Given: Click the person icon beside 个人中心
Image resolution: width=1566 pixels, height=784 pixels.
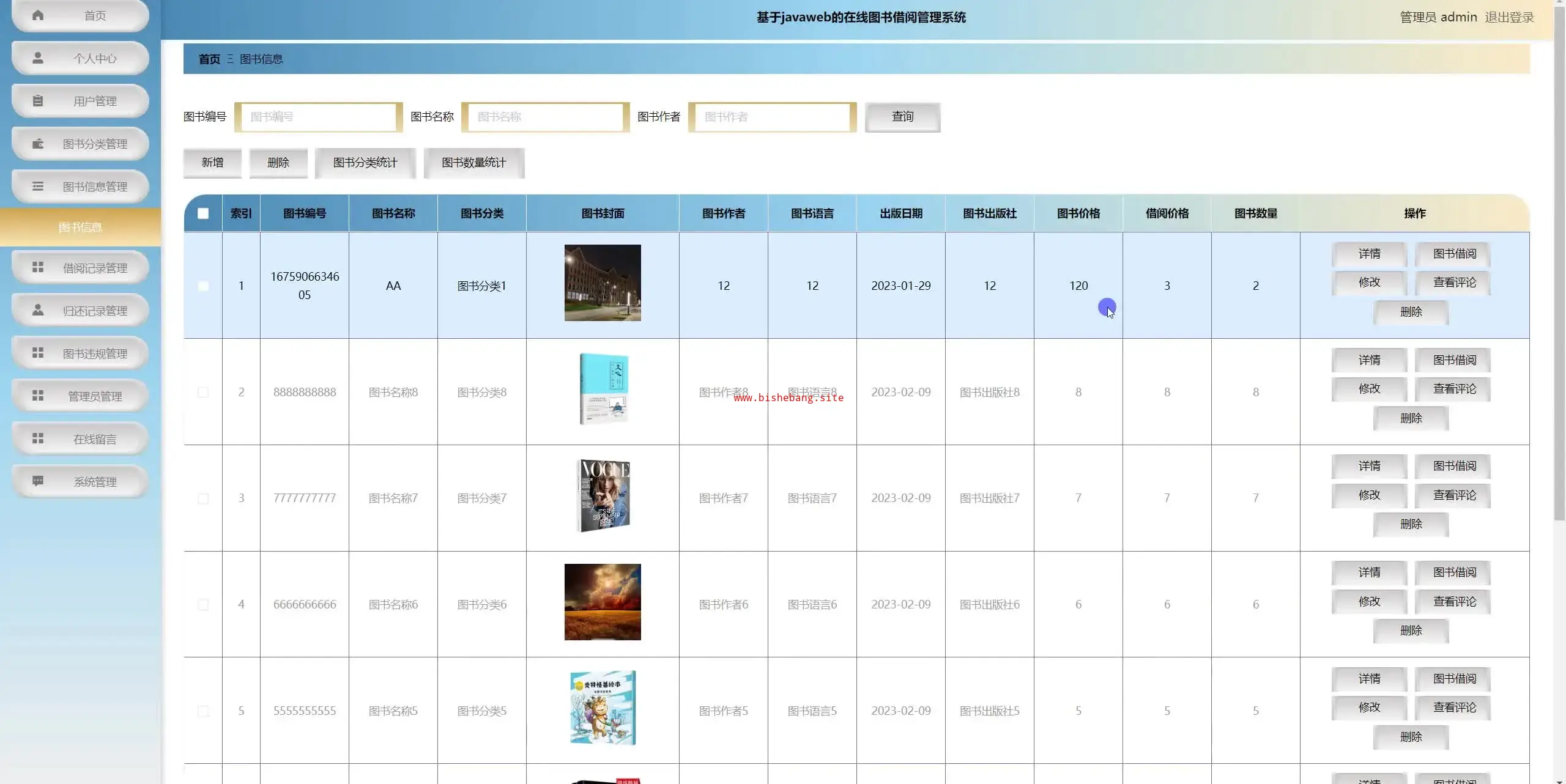Looking at the screenshot, I should (x=38, y=58).
